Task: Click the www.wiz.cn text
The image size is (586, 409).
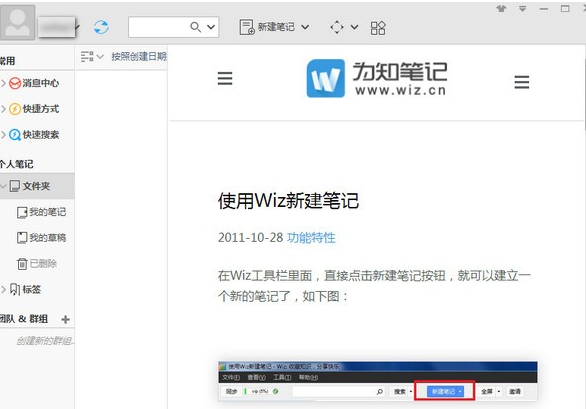Action: pos(400,90)
